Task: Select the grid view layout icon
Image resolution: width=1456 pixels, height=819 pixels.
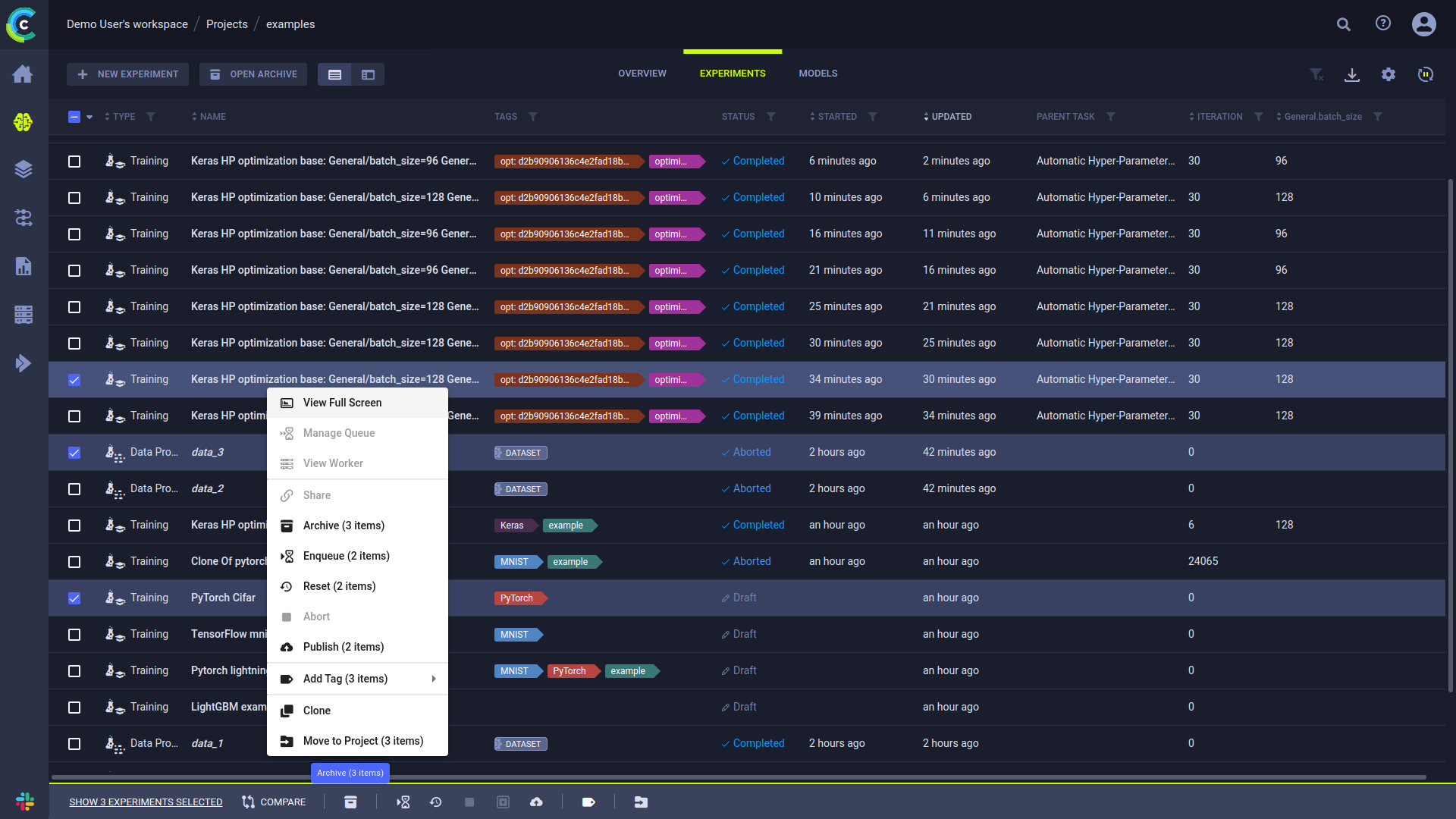Action: tap(369, 73)
